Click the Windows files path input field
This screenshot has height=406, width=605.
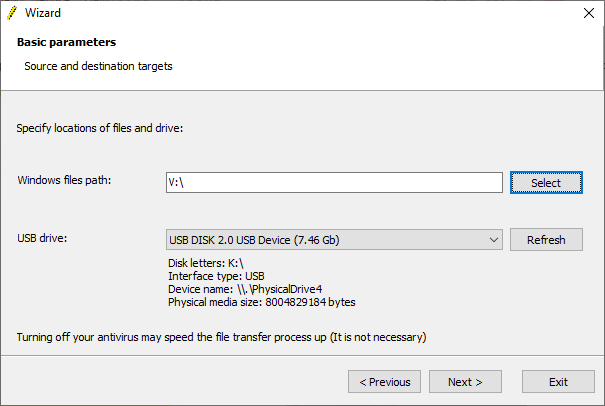tap(333, 182)
